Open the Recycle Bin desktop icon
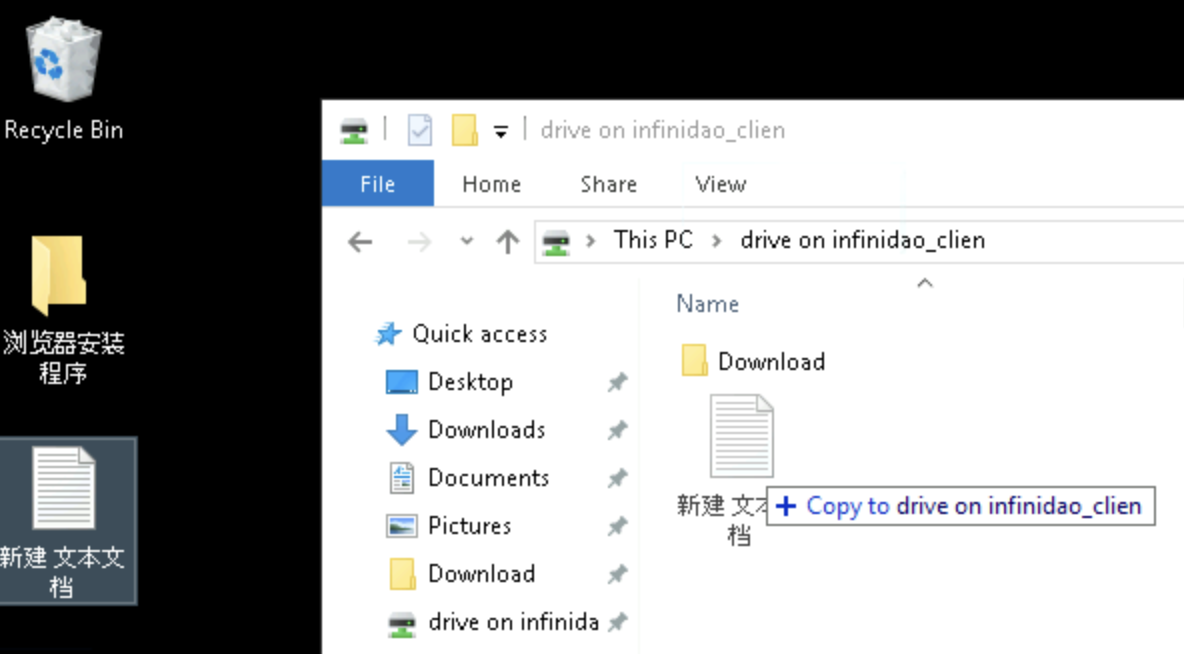1184x654 pixels. click(x=62, y=62)
